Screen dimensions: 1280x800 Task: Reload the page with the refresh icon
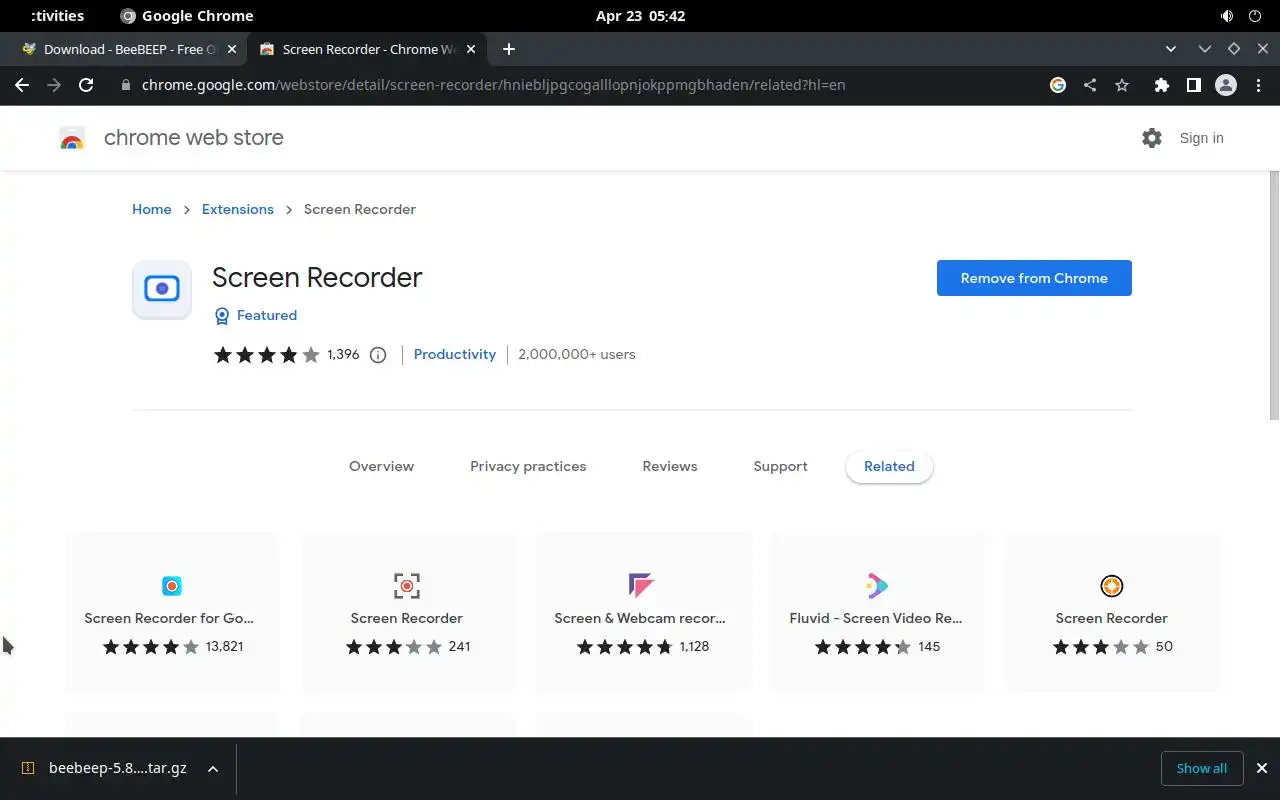click(86, 85)
